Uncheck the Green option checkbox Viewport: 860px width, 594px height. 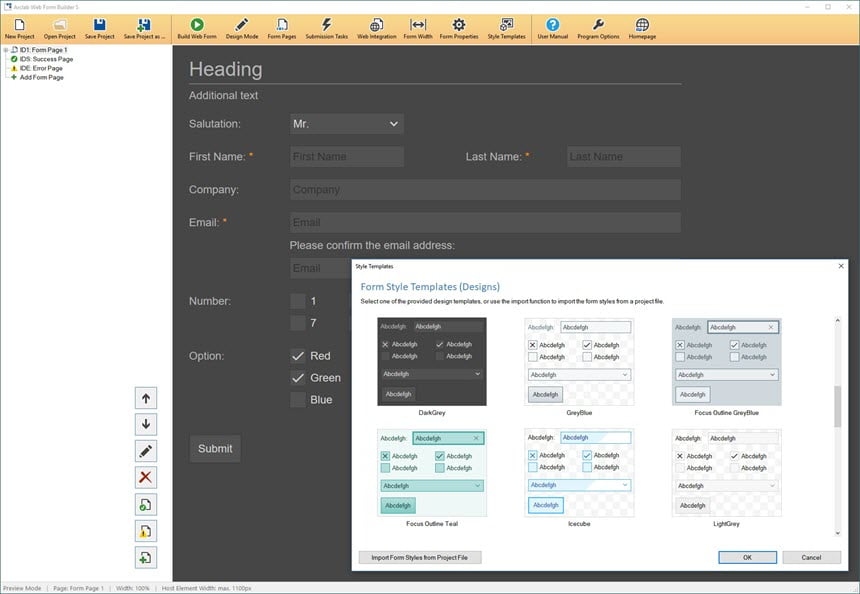pyautogui.click(x=298, y=378)
